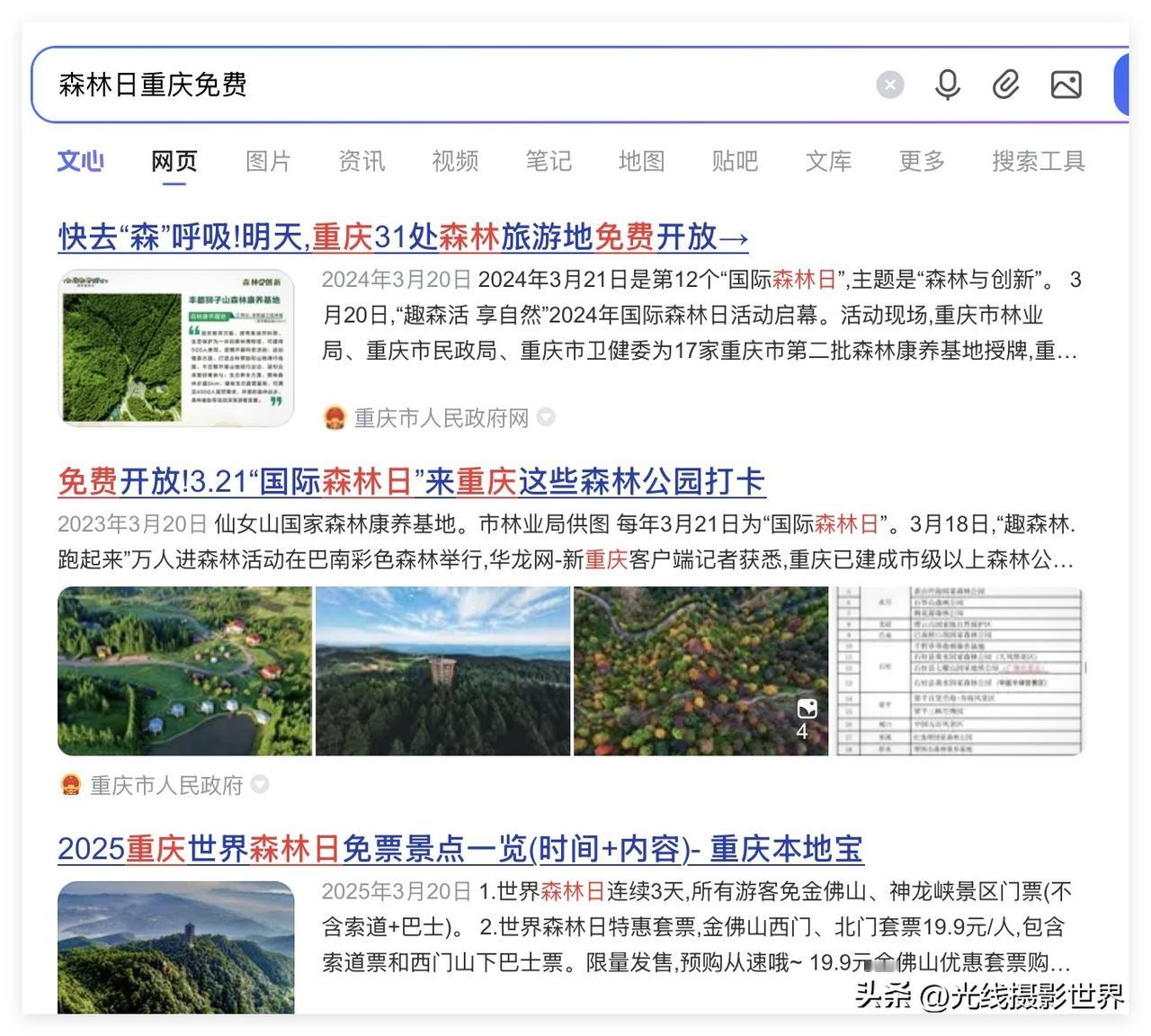The height and width of the screenshot is (1036, 1151).
Task: Click snippet text dated 2025年3月20日
Action: tap(698, 926)
